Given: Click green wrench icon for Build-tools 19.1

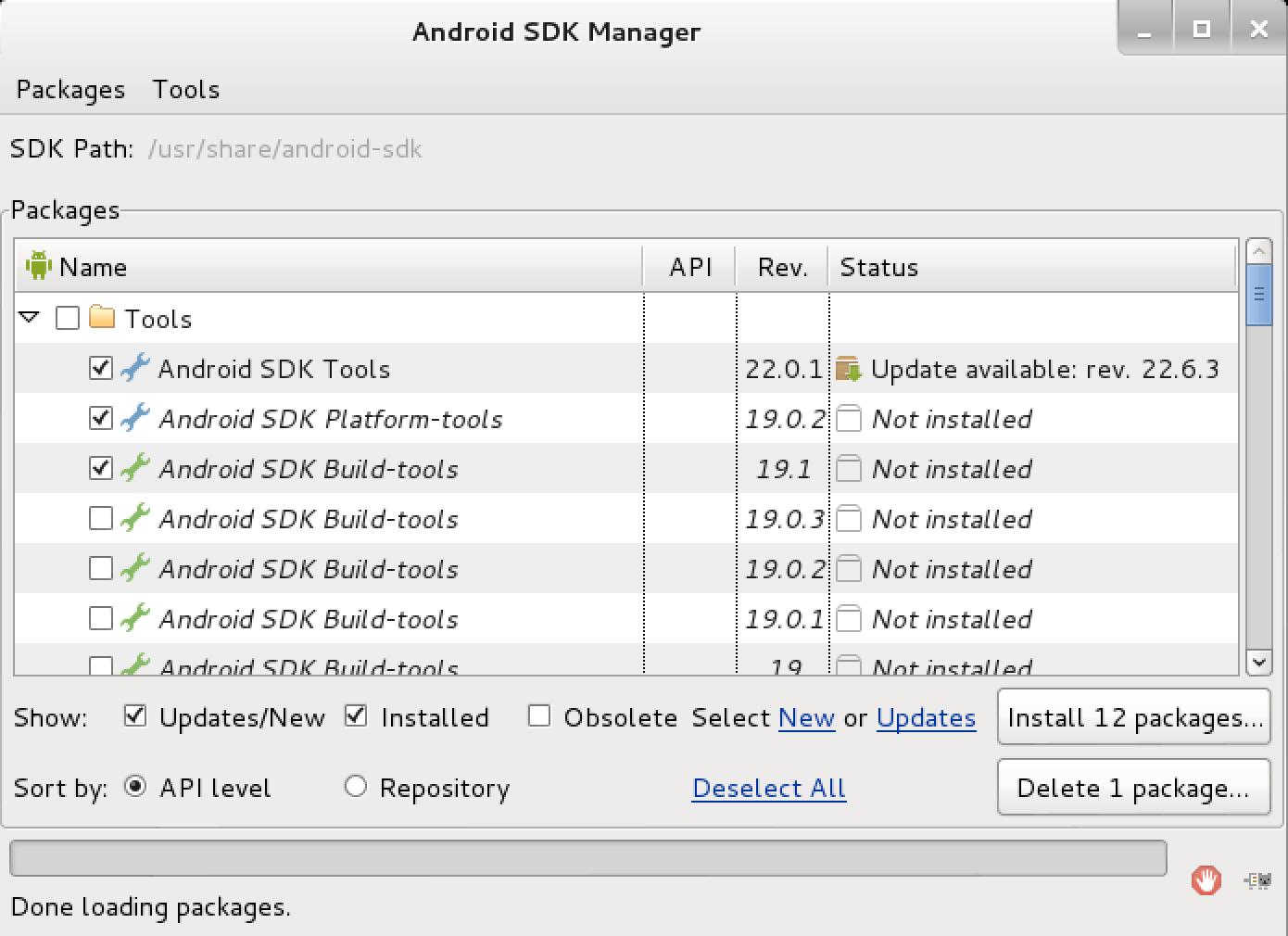Looking at the screenshot, I should pyautogui.click(x=135, y=468).
